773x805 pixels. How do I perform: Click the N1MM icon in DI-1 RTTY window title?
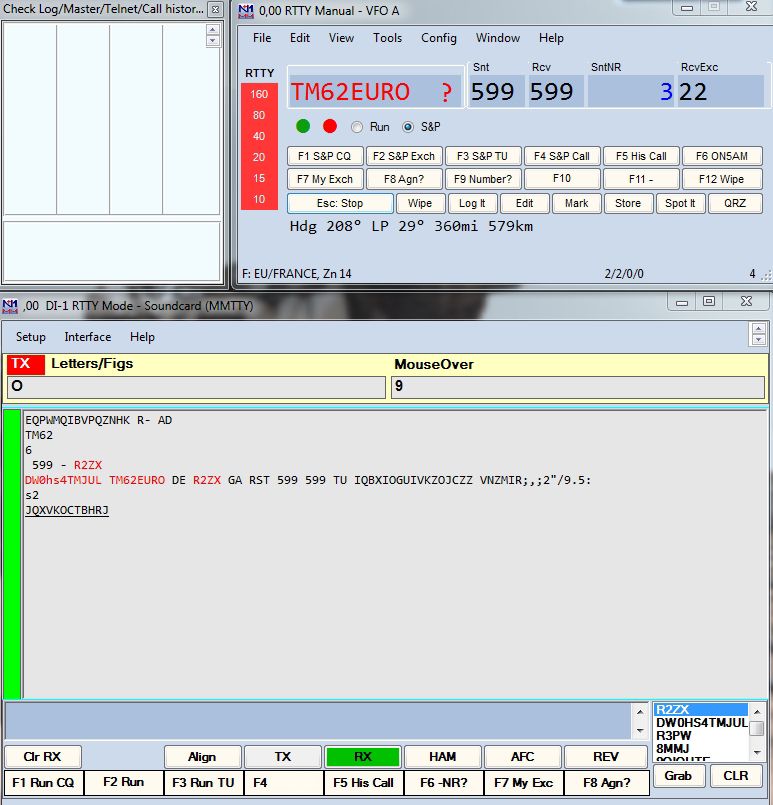[10, 306]
